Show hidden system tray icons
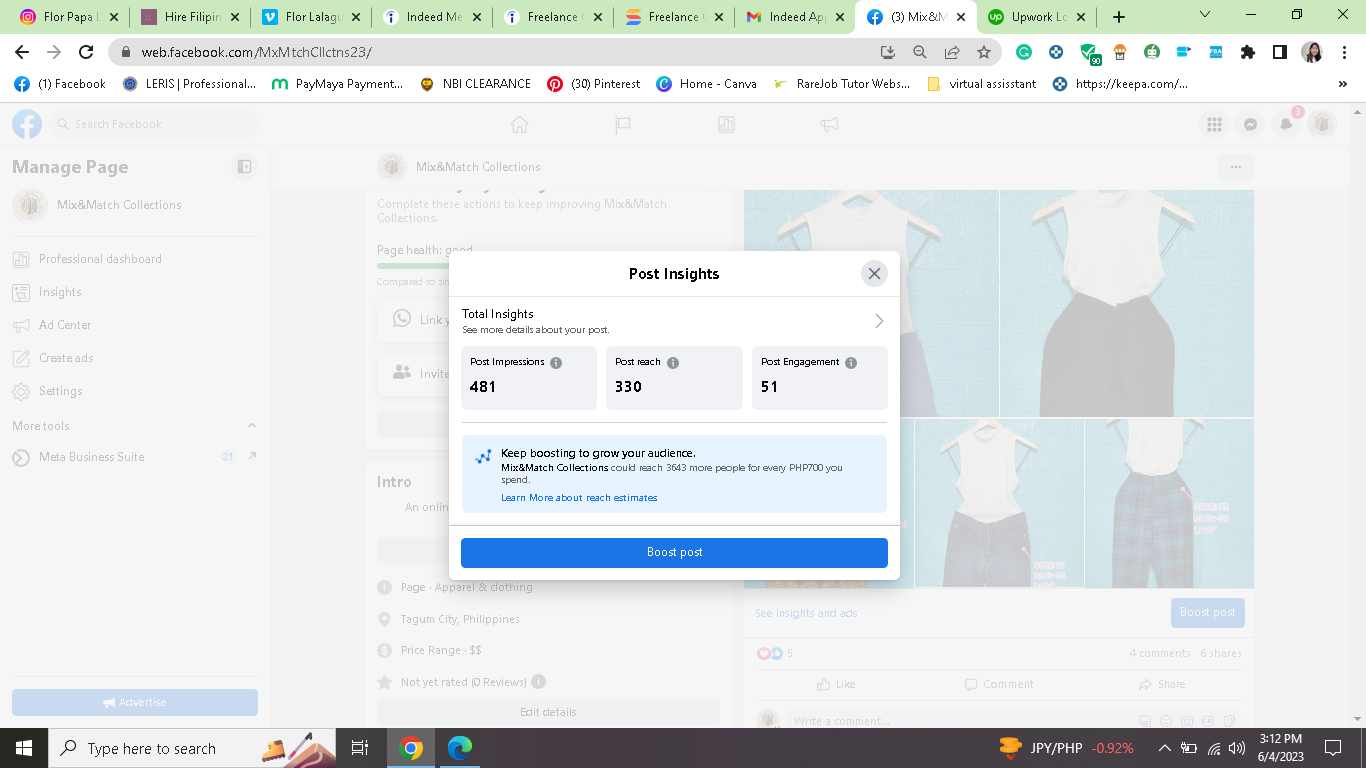The width and height of the screenshot is (1366, 768). (x=1164, y=748)
